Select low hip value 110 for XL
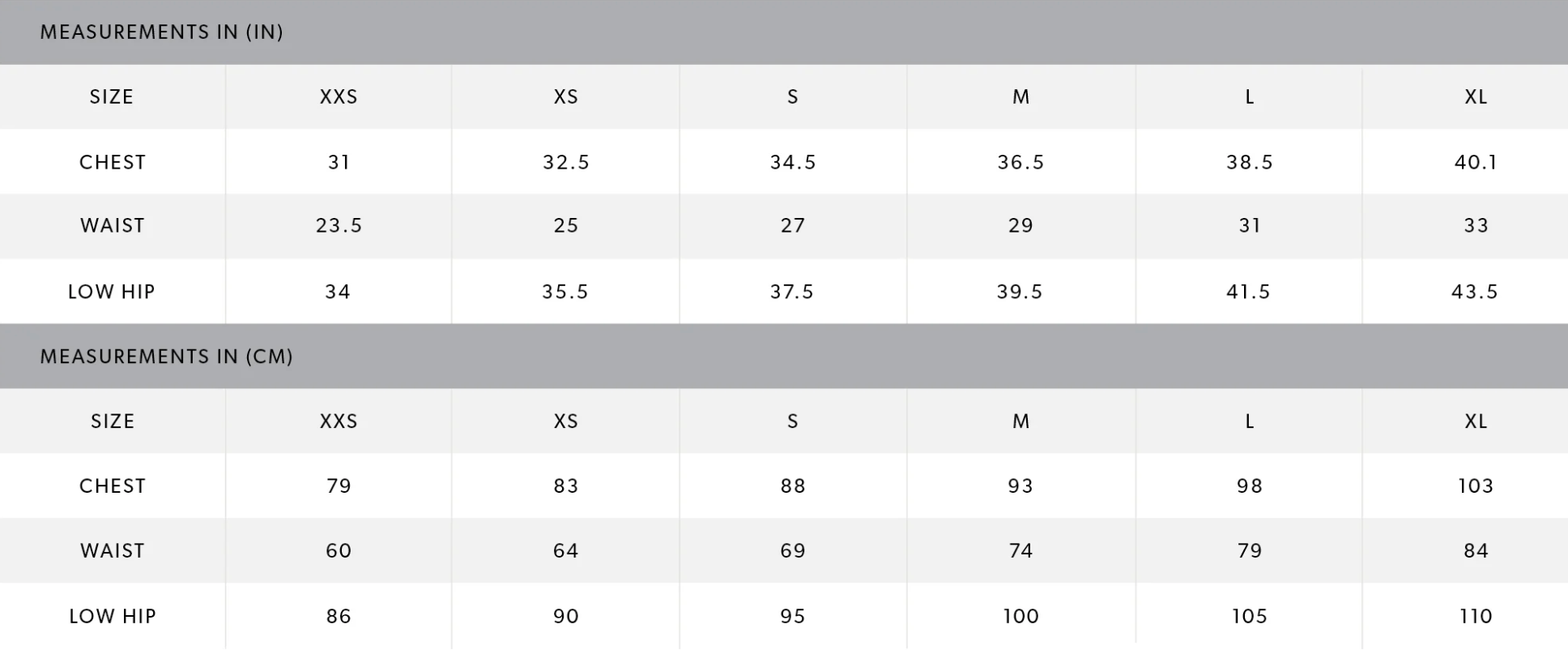This screenshot has width=1568, height=650. (1476, 616)
